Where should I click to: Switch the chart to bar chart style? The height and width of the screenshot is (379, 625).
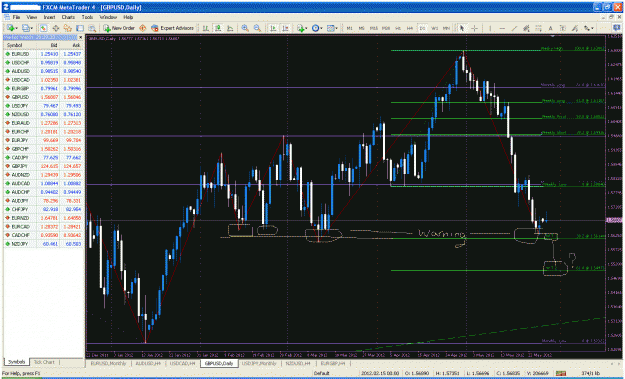[x=206, y=28]
